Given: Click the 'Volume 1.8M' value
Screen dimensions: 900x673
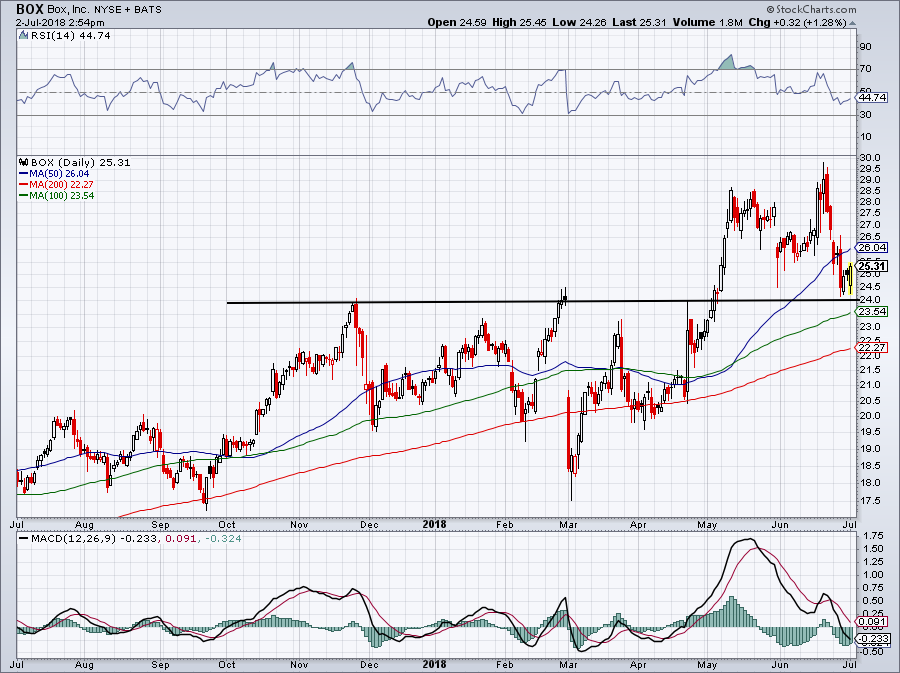Looking at the screenshot, I should coord(708,22).
